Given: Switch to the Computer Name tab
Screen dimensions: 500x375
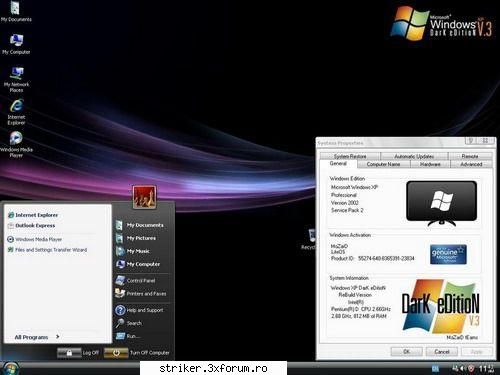Looking at the screenshot, I should click(383, 164).
